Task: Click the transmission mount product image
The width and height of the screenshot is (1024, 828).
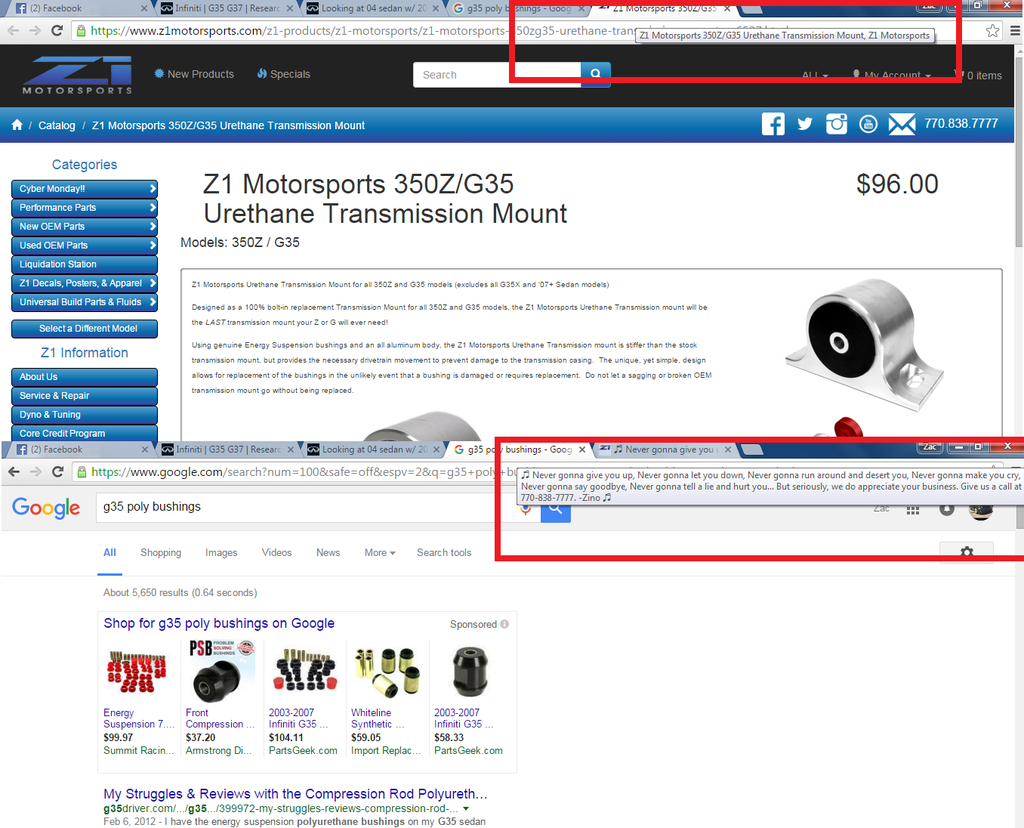Action: click(x=864, y=345)
